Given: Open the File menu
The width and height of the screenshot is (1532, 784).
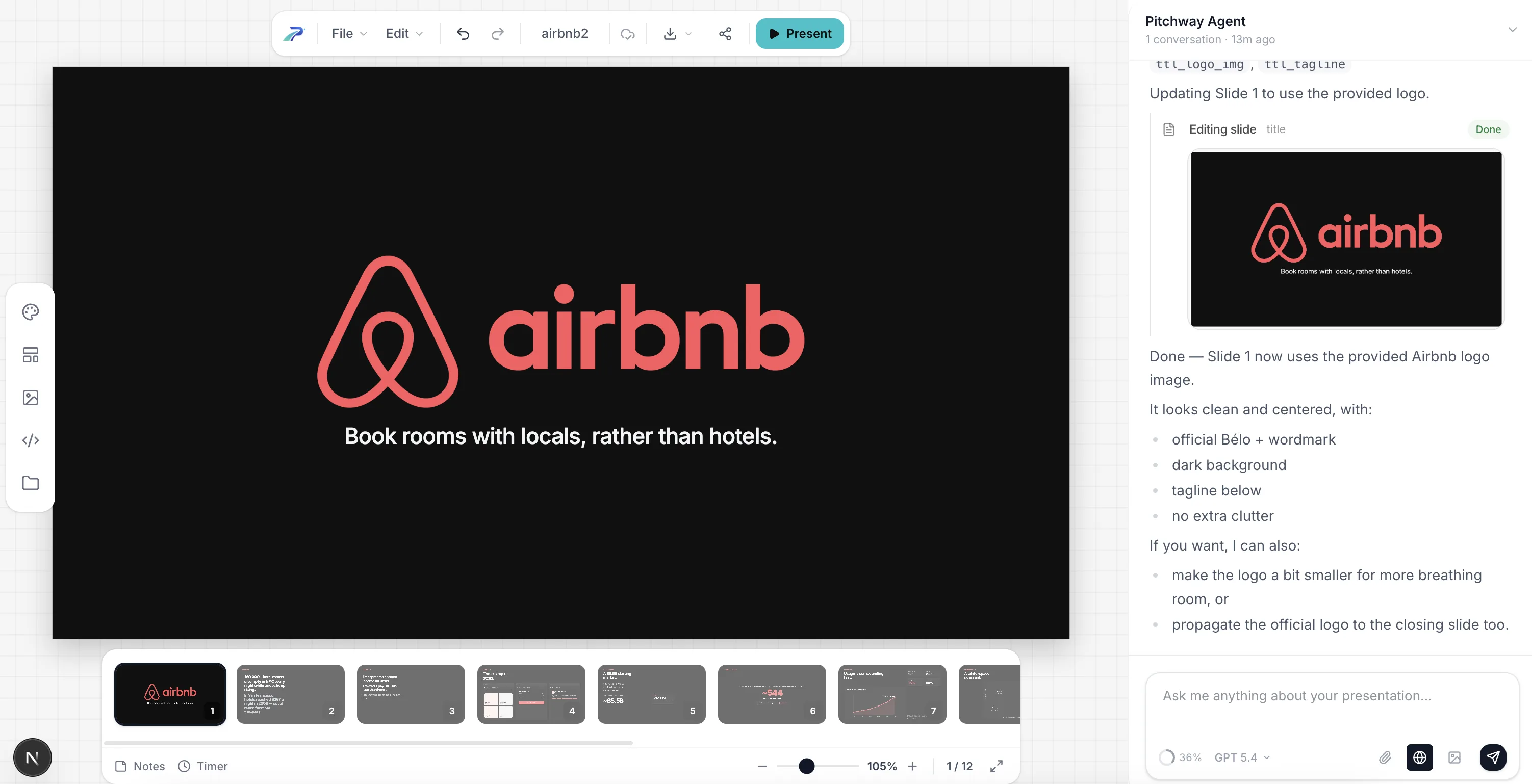Looking at the screenshot, I should pyautogui.click(x=348, y=34).
